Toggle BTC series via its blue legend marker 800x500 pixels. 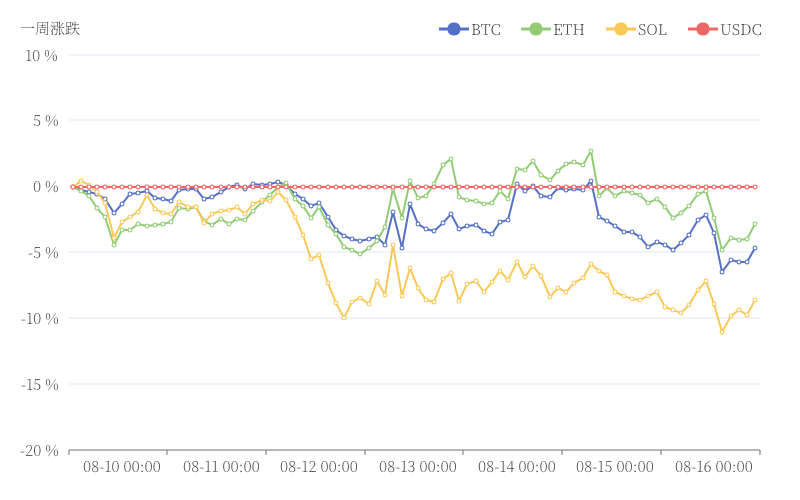(x=455, y=29)
